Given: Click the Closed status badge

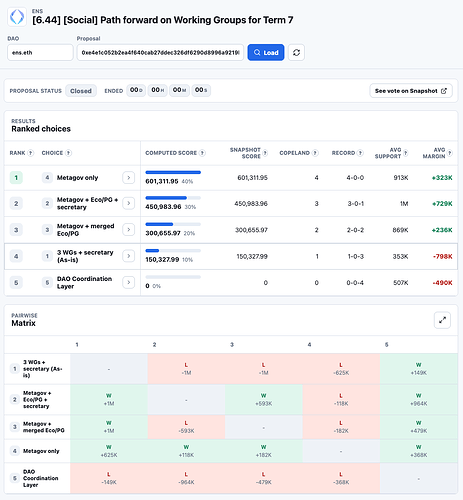Looking at the screenshot, I should (81, 91).
